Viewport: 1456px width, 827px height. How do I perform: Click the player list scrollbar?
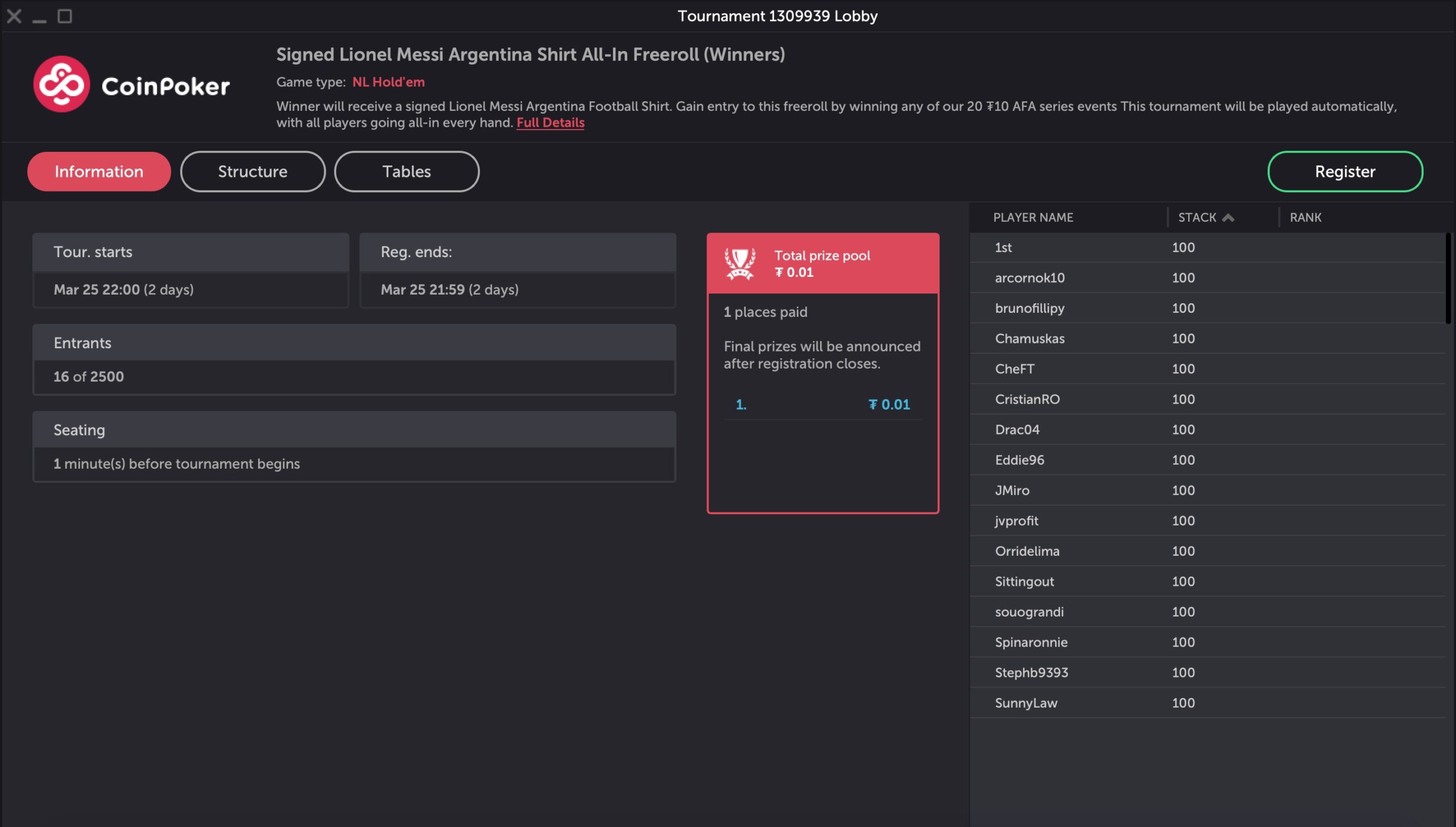(x=1448, y=278)
